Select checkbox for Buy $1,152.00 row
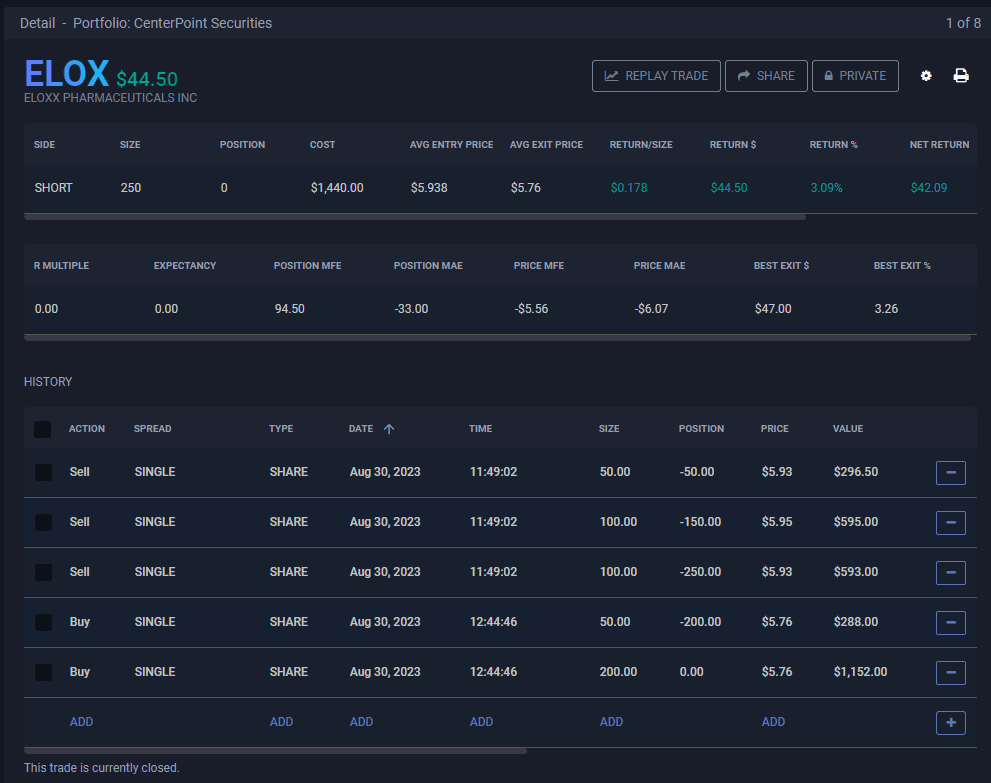The width and height of the screenshot is (991, 783). (x=43, y=672)
